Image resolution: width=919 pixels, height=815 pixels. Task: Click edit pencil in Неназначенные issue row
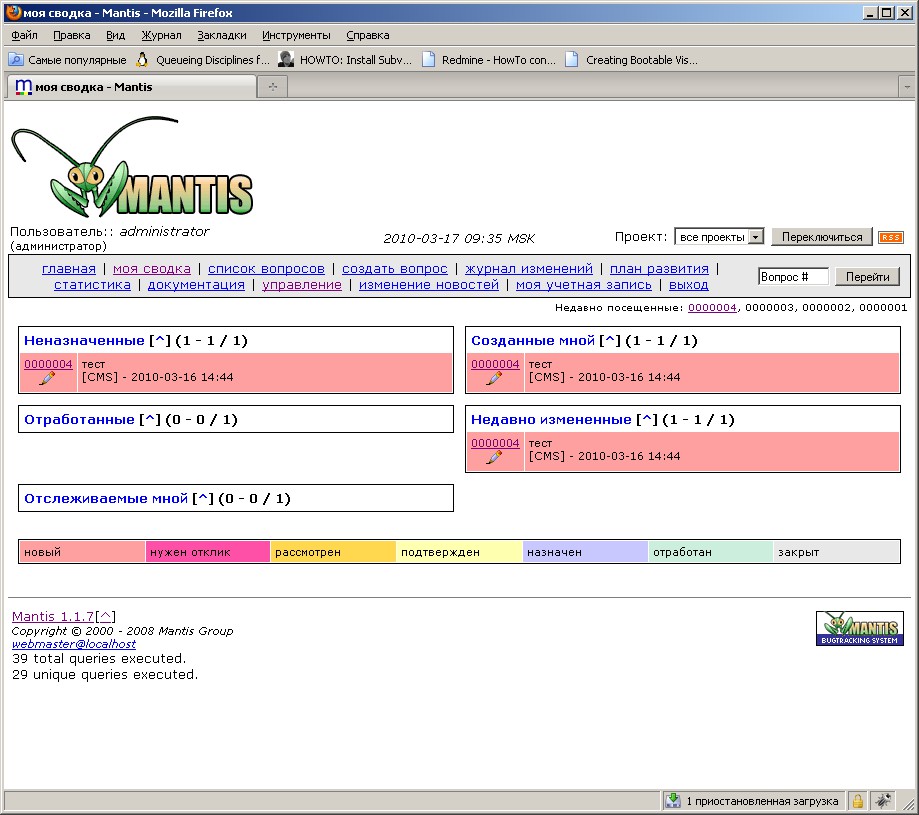coord(47,378)
